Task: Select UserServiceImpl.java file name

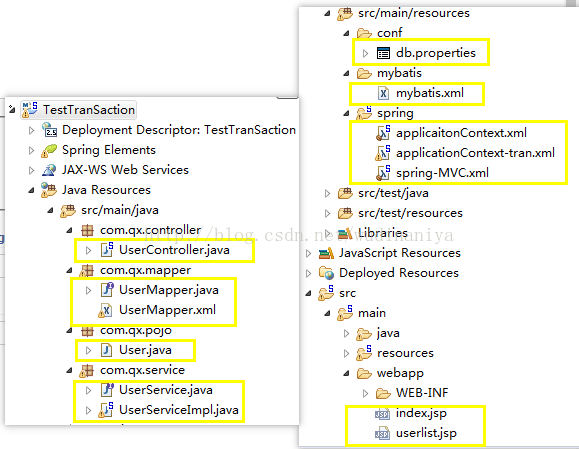Action: click(x=179, y=410)
